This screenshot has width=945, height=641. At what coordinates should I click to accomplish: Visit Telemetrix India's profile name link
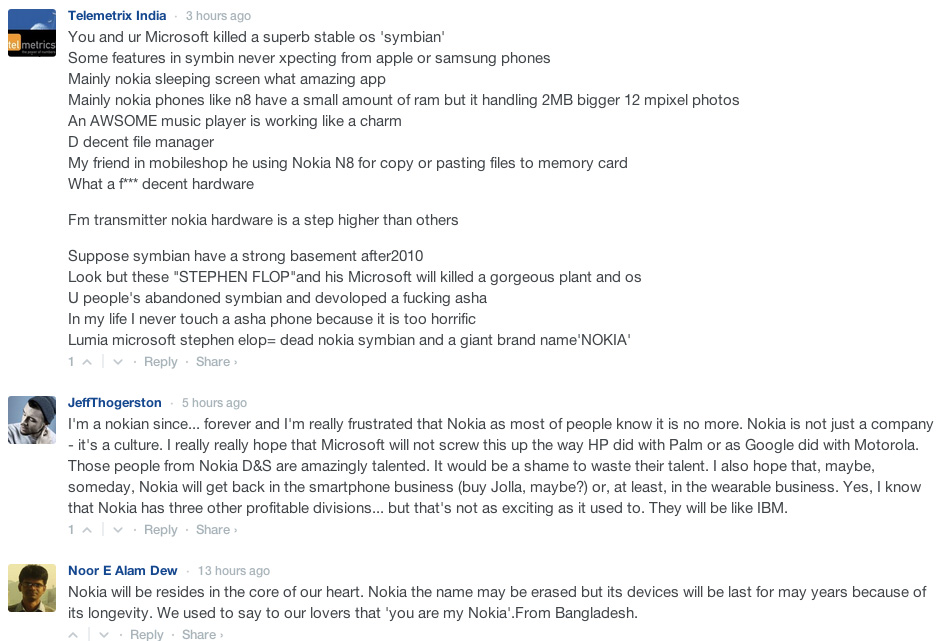(117, 16)
